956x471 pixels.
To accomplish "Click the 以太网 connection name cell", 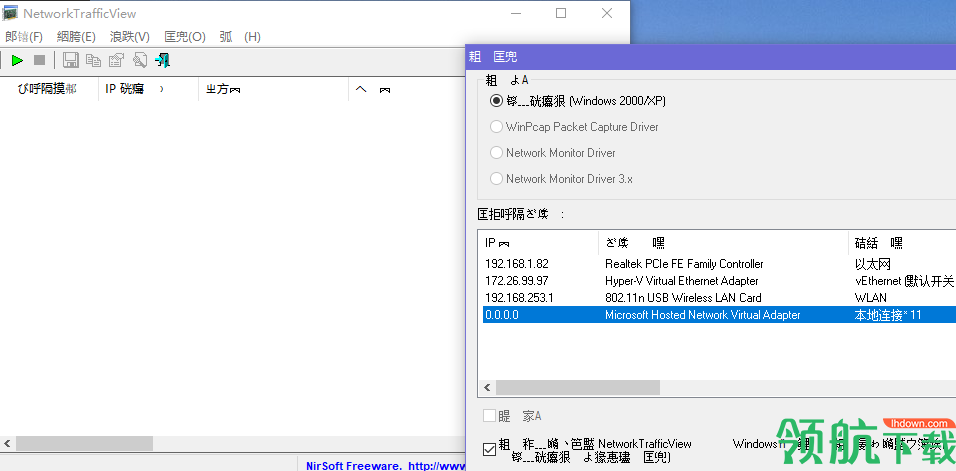I will point(873,264).
